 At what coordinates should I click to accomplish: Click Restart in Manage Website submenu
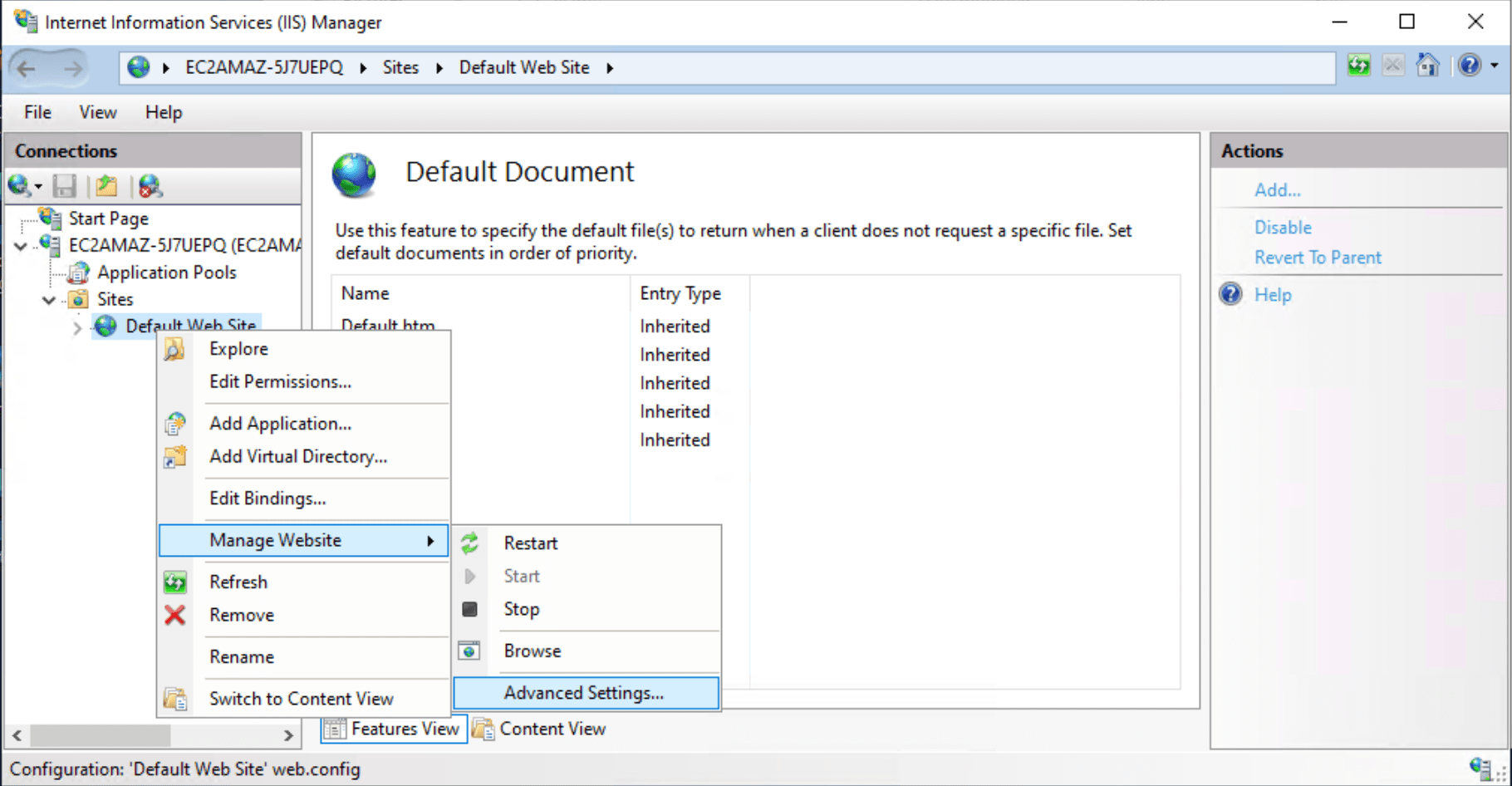(587, 543)
